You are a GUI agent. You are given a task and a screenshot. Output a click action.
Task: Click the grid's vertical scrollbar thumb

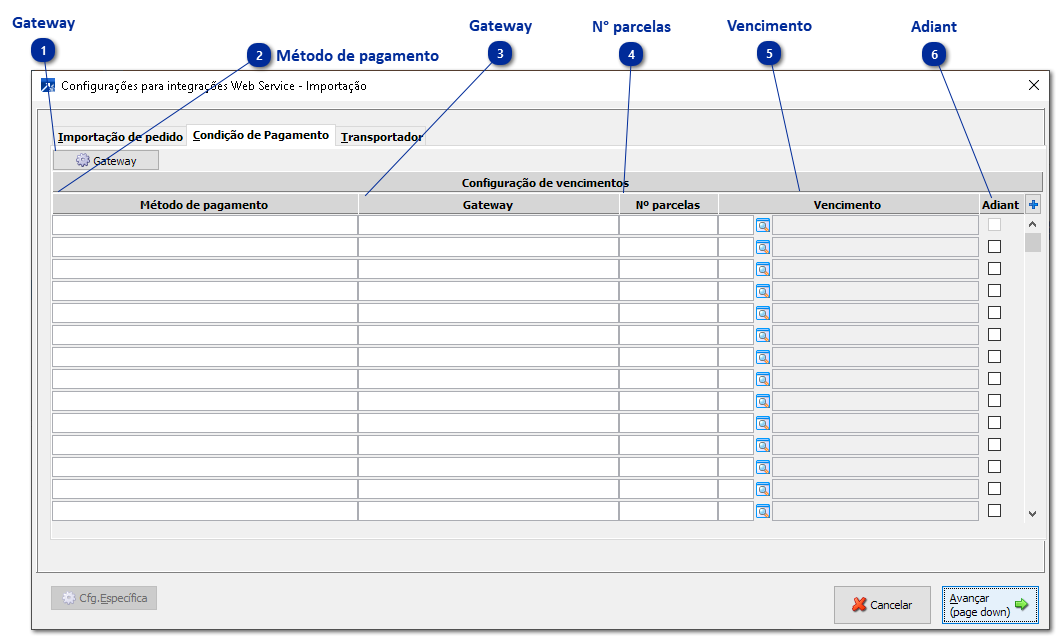pyautogui.click(x=1032, y=242)
